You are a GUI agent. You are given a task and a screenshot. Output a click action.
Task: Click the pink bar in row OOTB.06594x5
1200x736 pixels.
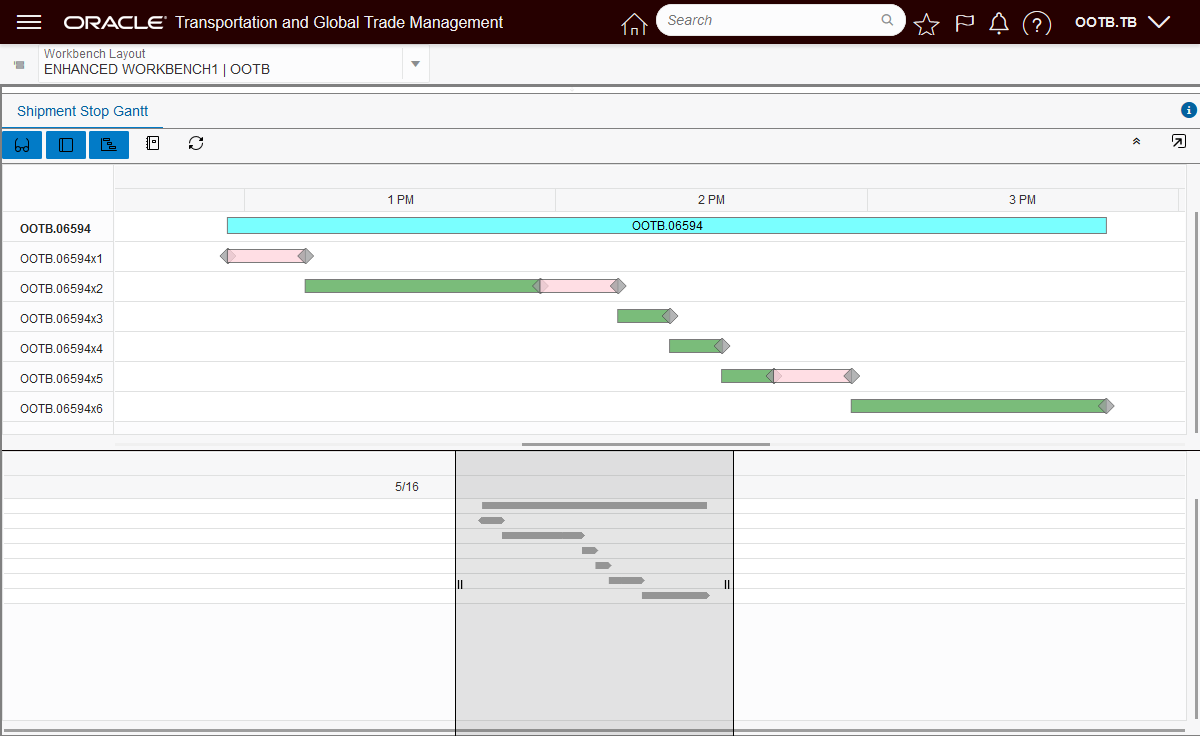[812, 376]
